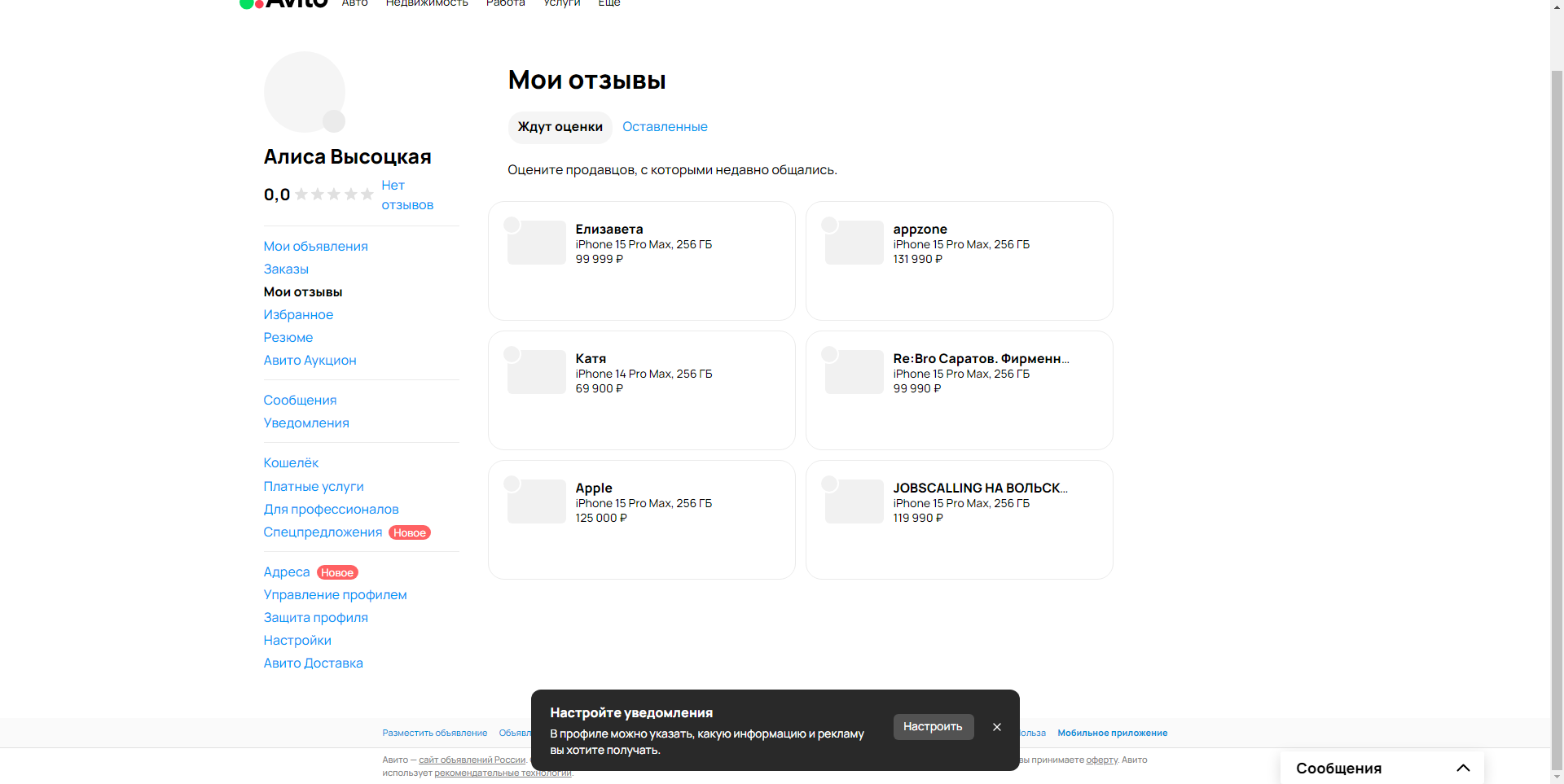
Task: Click the оферту footer link
Action: pos(1101,760)
